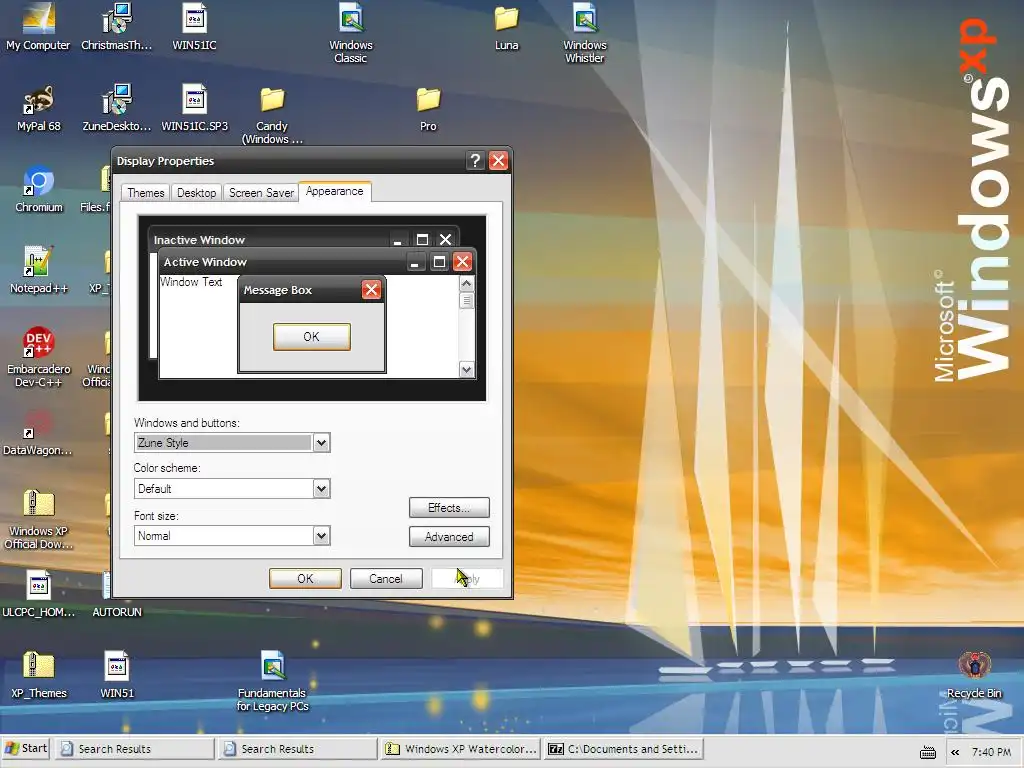
Task: Click the Advanced button
Action: point(449,537)
